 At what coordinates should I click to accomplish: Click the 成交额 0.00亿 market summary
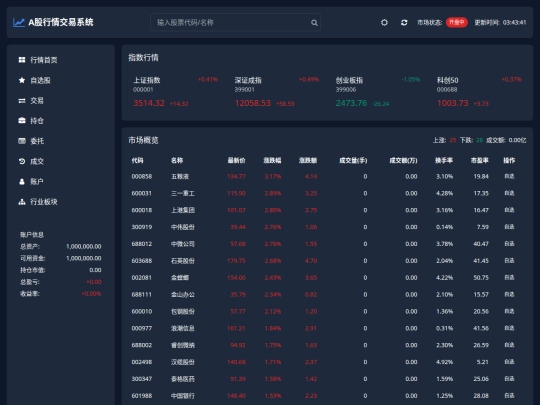click(x=506, y=140)
